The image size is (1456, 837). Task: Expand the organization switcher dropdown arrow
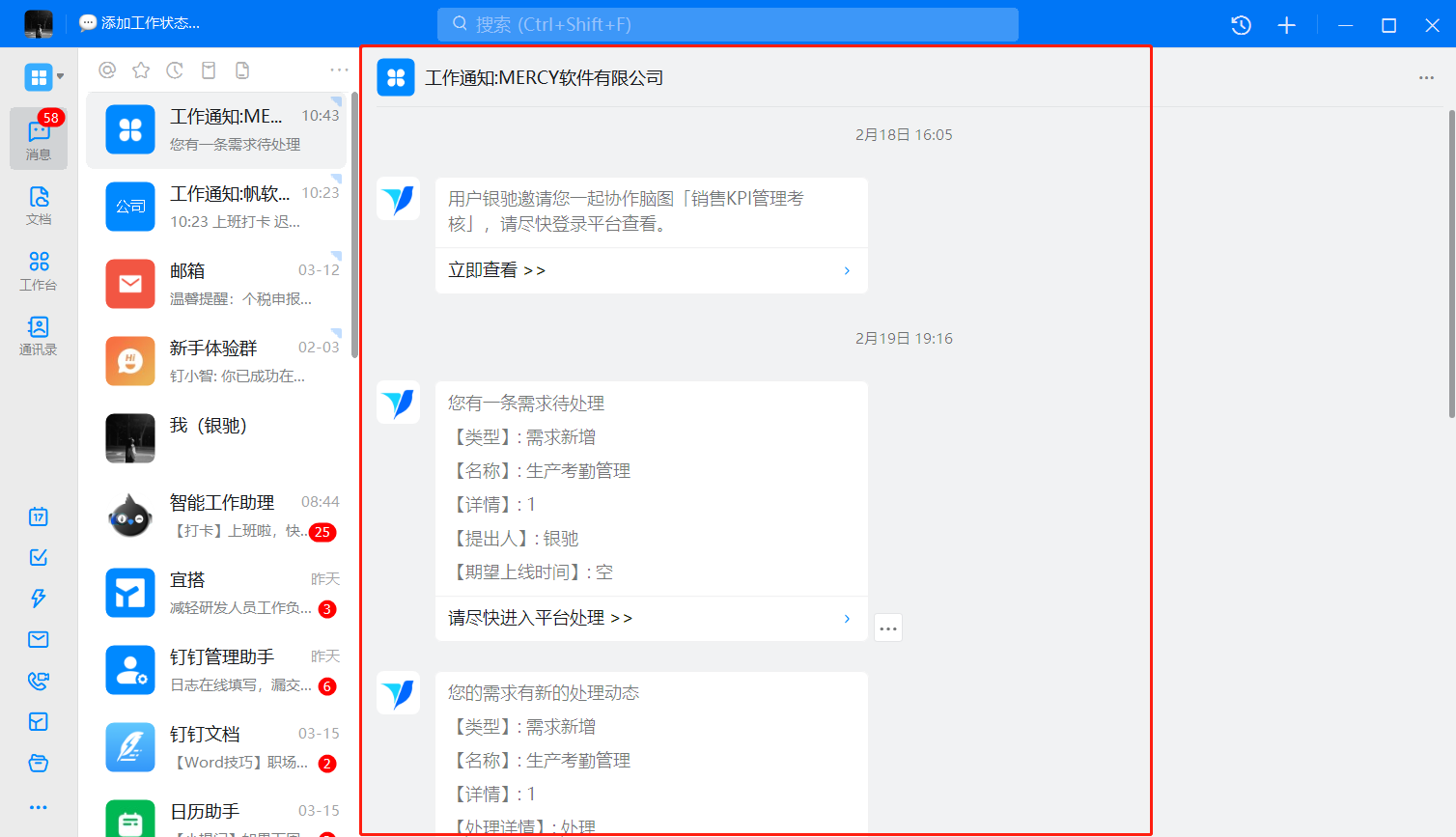[61, 76]
